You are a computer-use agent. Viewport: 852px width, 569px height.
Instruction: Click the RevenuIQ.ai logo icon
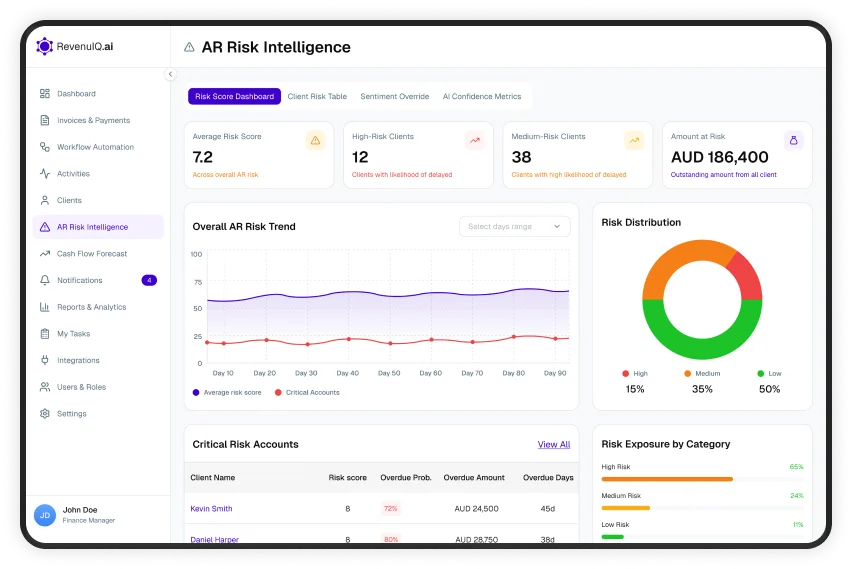pos(45,47)
